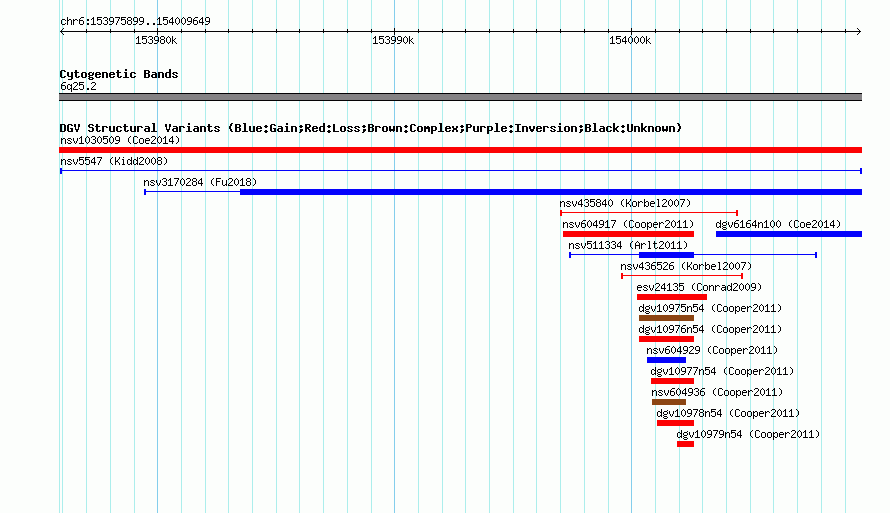Open the nsv511334 (Arlt2011) label

[x=628, y=245]
